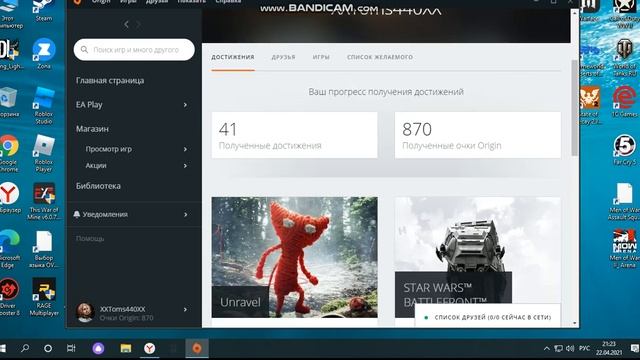This screenshot has height=360, width=640.
Task: Click Очки Origin: 870 under username
Action: tap(127, 318)
